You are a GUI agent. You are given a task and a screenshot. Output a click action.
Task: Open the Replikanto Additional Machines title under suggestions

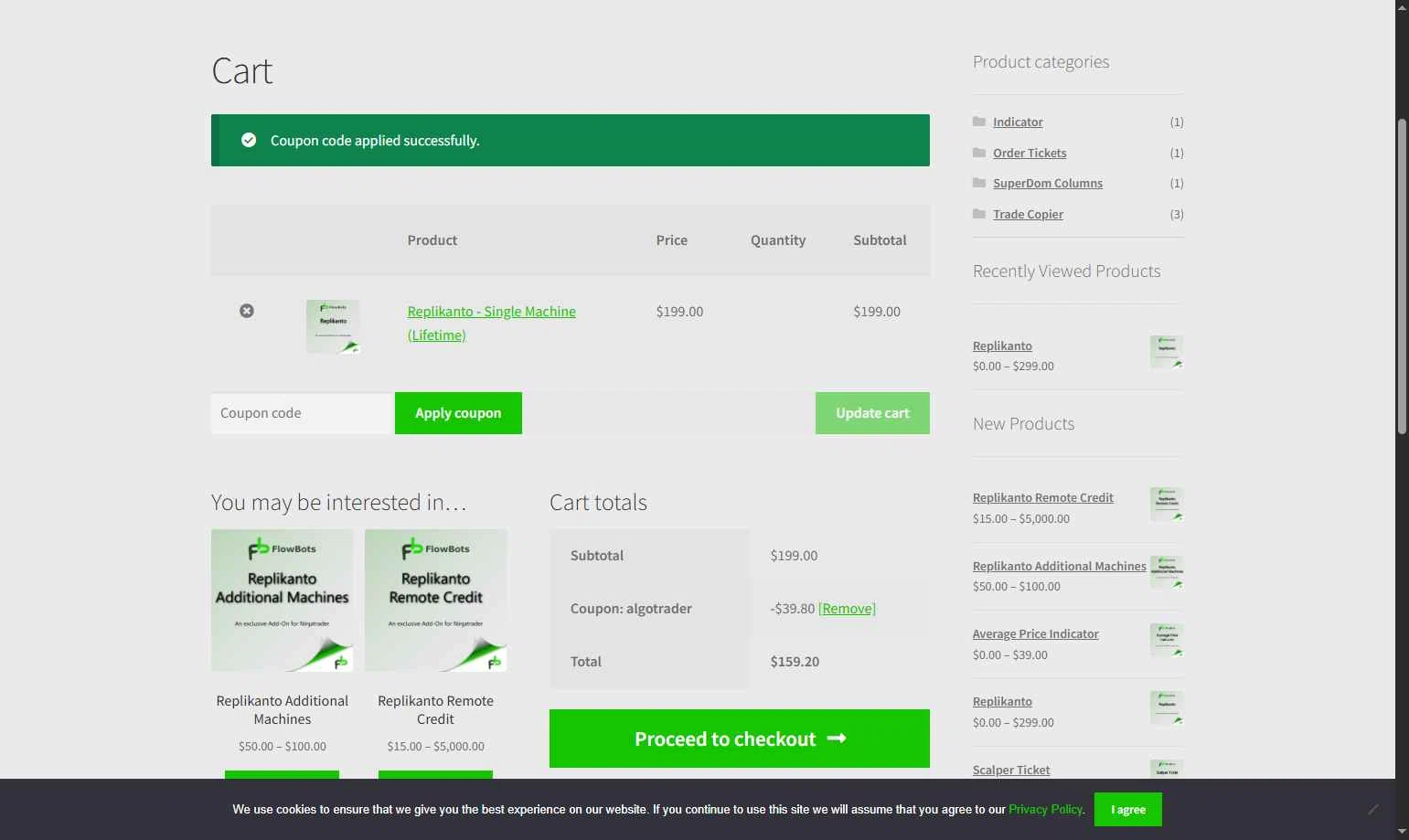click(x=283, y=710)
